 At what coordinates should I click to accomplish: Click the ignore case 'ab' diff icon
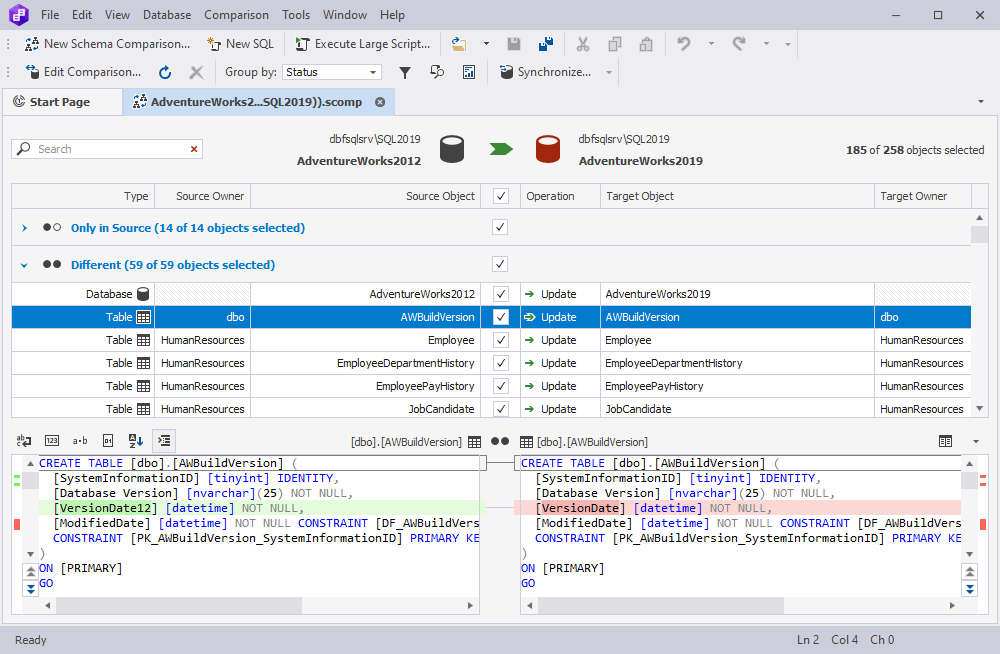24,441
